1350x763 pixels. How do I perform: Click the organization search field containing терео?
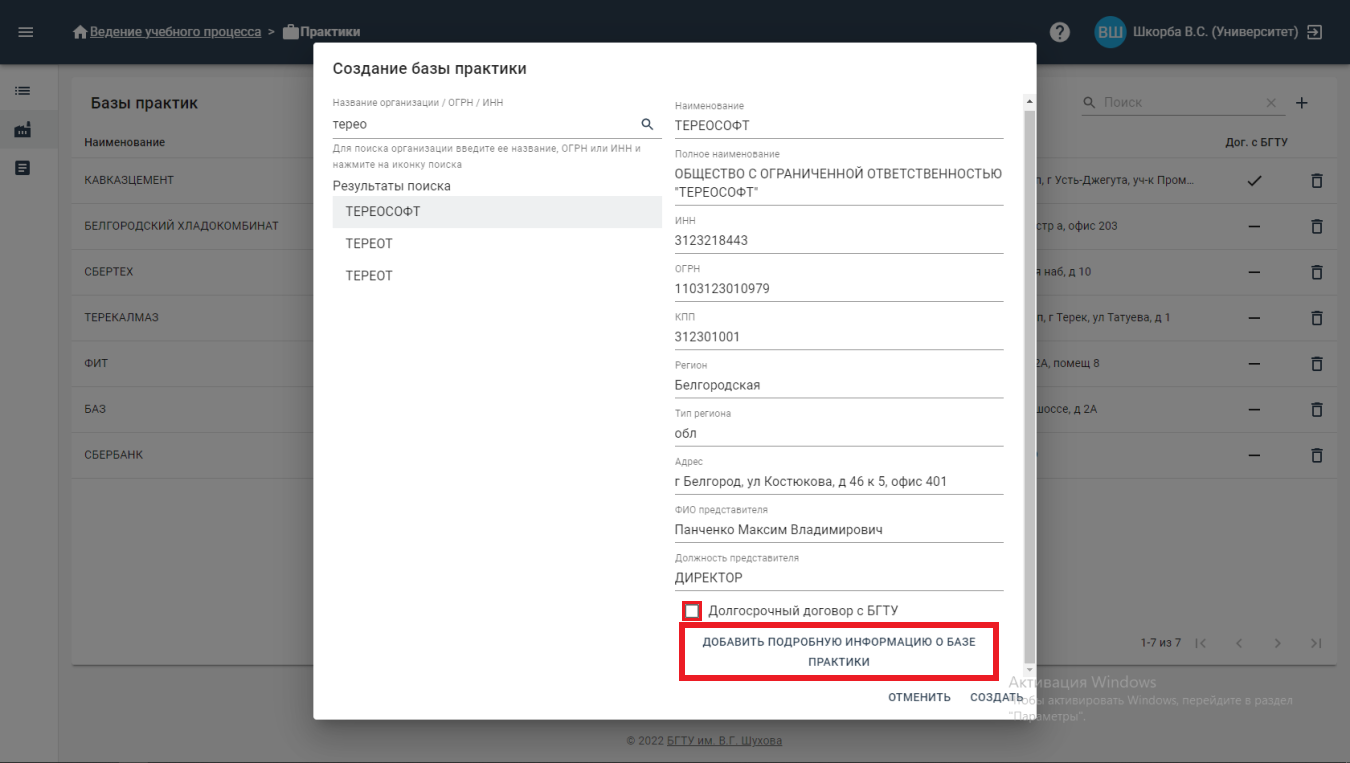point(485,125)
